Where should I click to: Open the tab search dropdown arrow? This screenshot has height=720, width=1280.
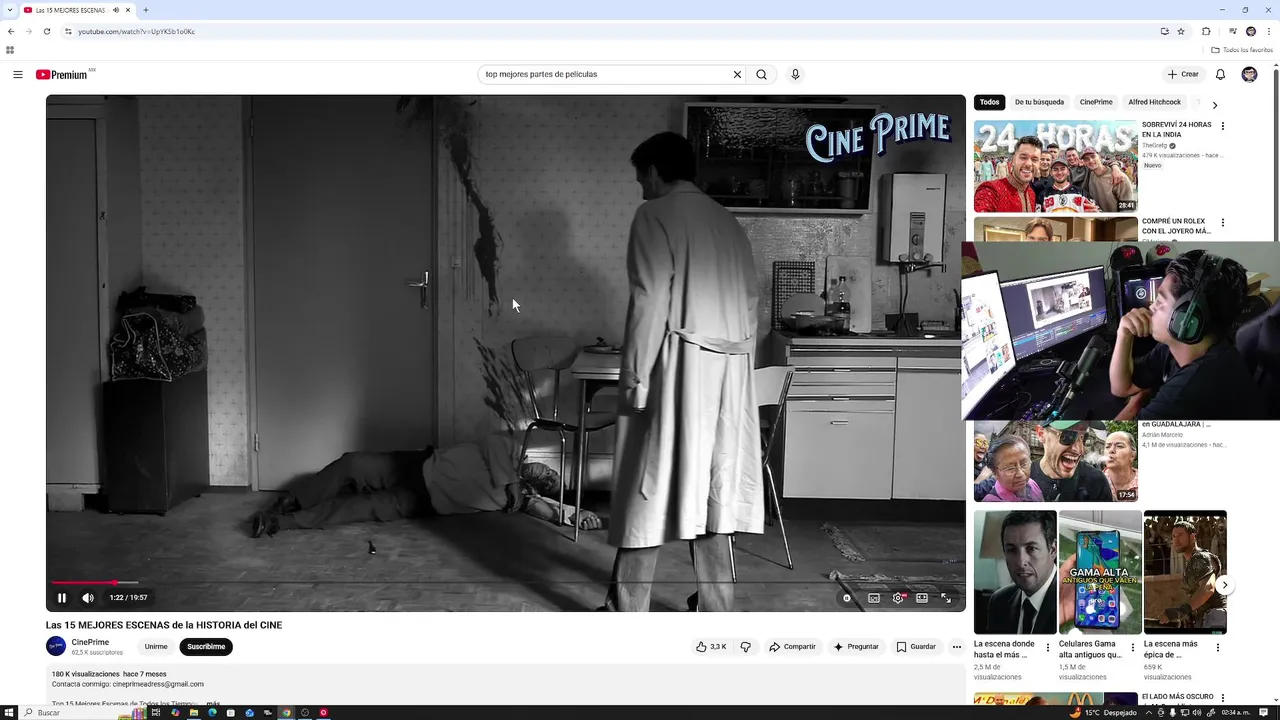point(8,10)
